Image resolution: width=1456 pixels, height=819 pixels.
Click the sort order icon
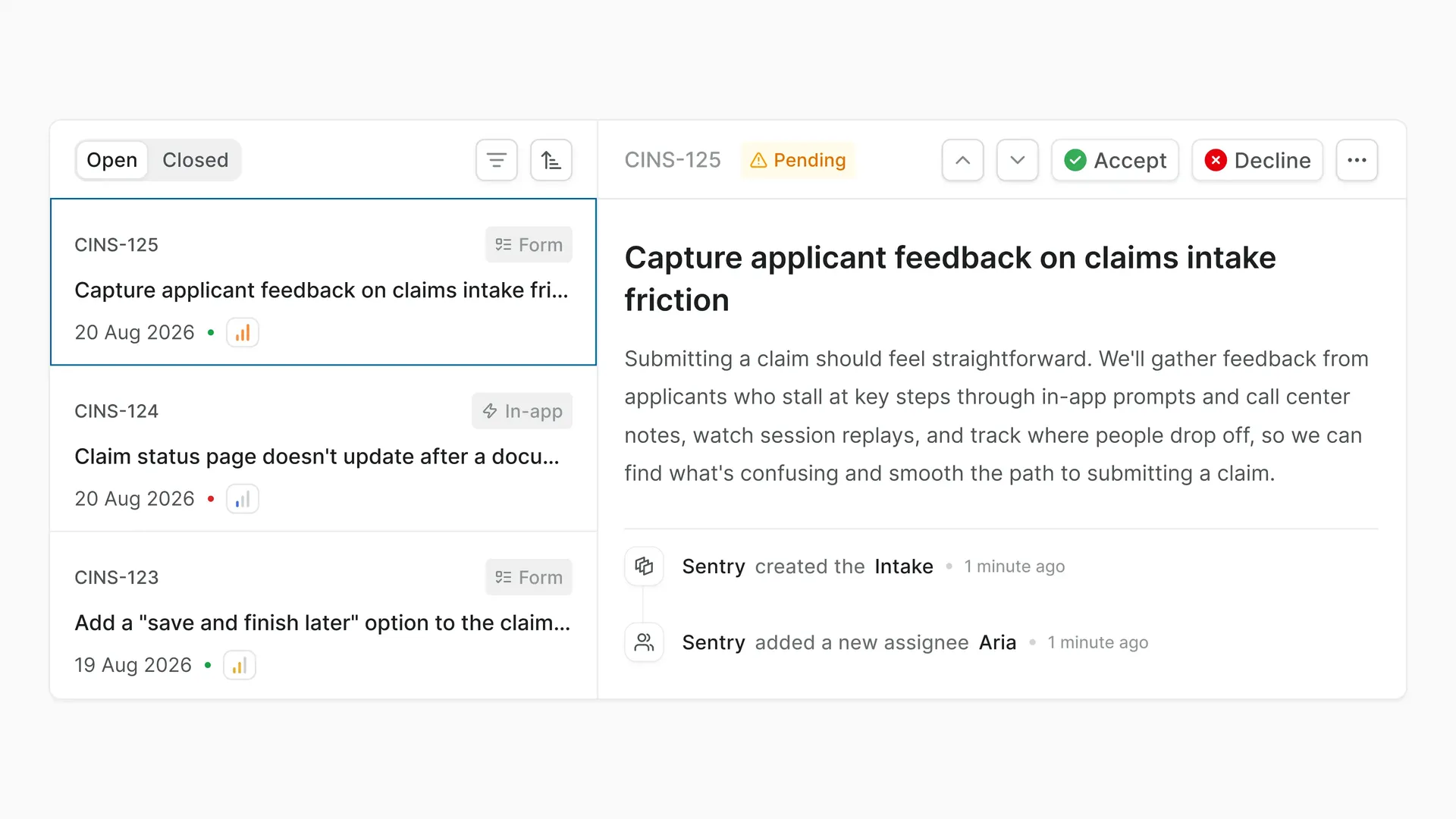click(x=551, y=160)
